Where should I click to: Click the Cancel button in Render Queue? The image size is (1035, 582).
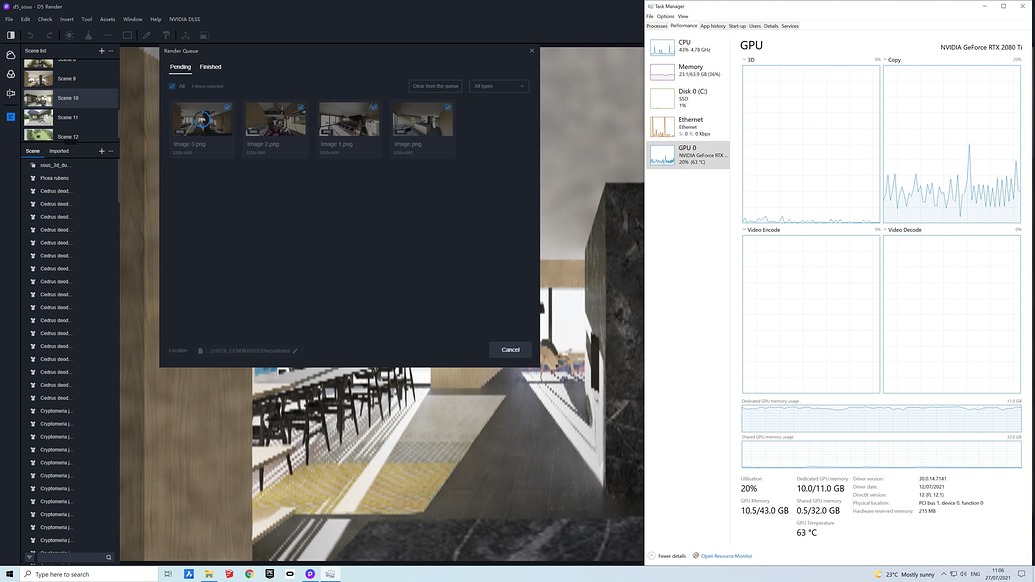click(x=510, y=350)
